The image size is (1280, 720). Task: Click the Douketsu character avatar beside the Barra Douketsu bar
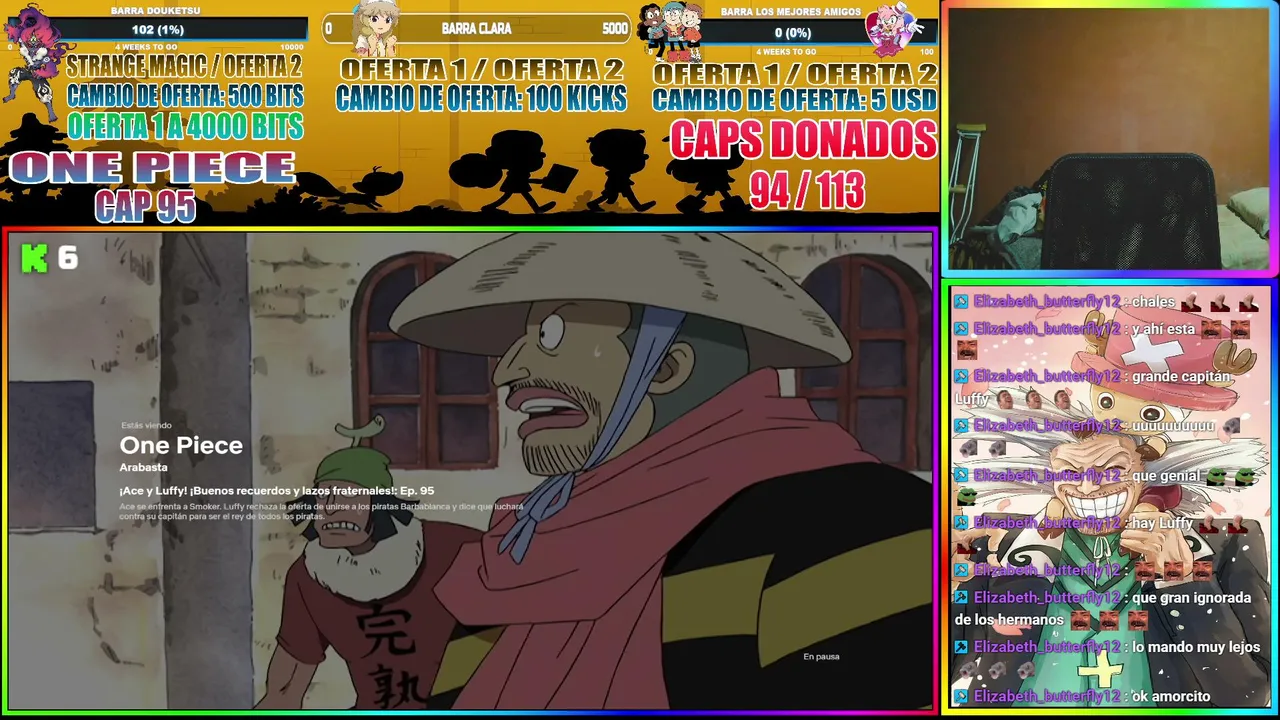[34, 58]
